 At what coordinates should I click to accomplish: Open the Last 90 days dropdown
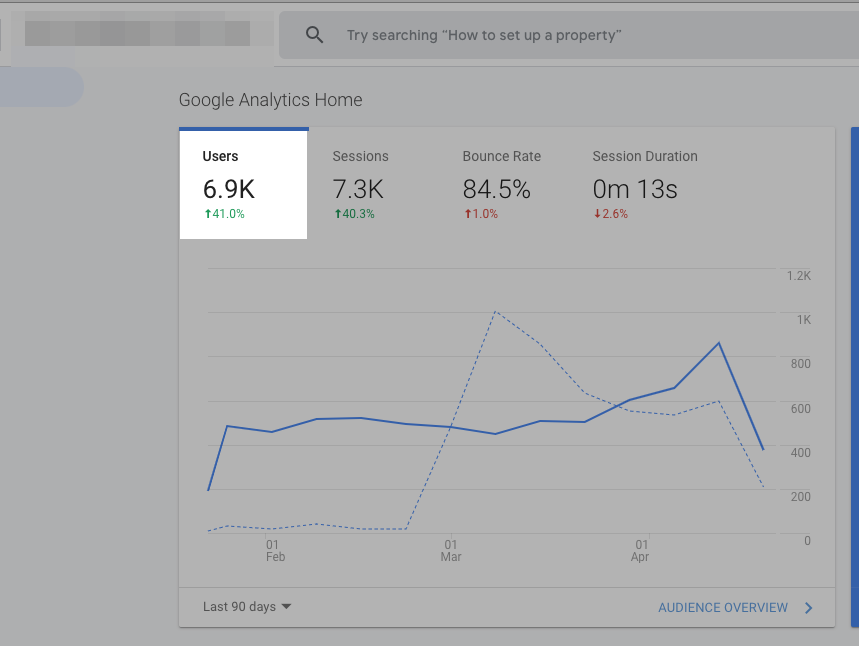coord(247,607)
